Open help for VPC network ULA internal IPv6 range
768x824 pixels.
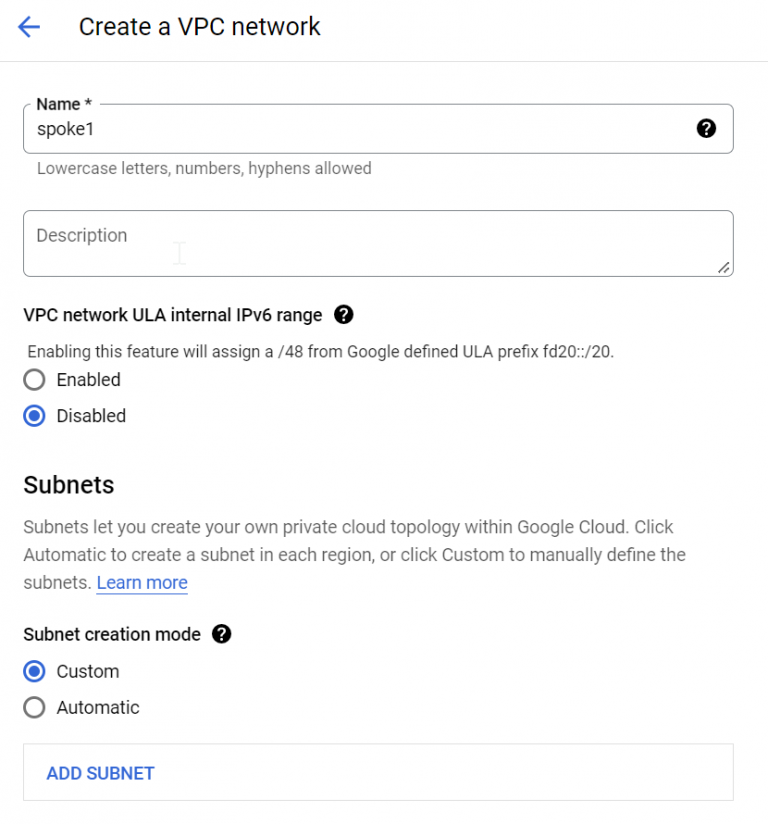click(343, 314)
